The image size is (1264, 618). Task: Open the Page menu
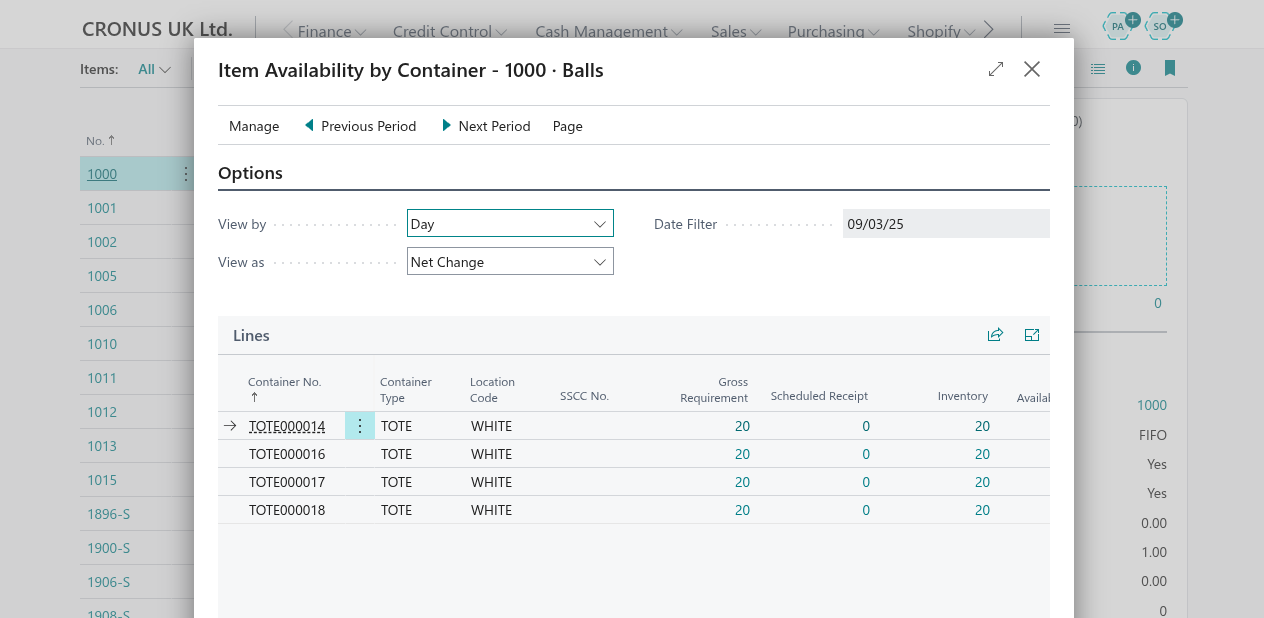(567, 126)
